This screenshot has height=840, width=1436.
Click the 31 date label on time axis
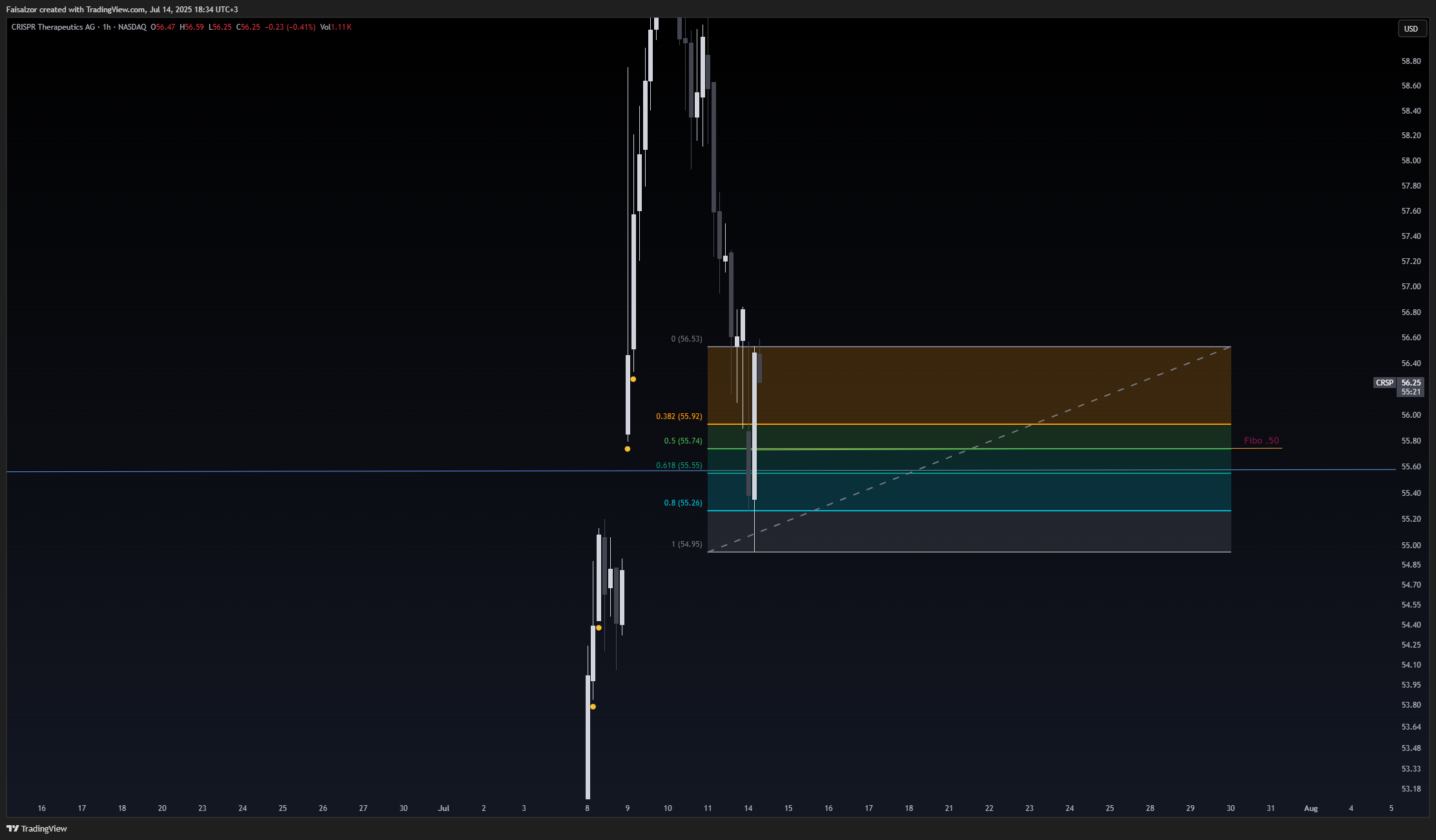(x=1271, y=808)
